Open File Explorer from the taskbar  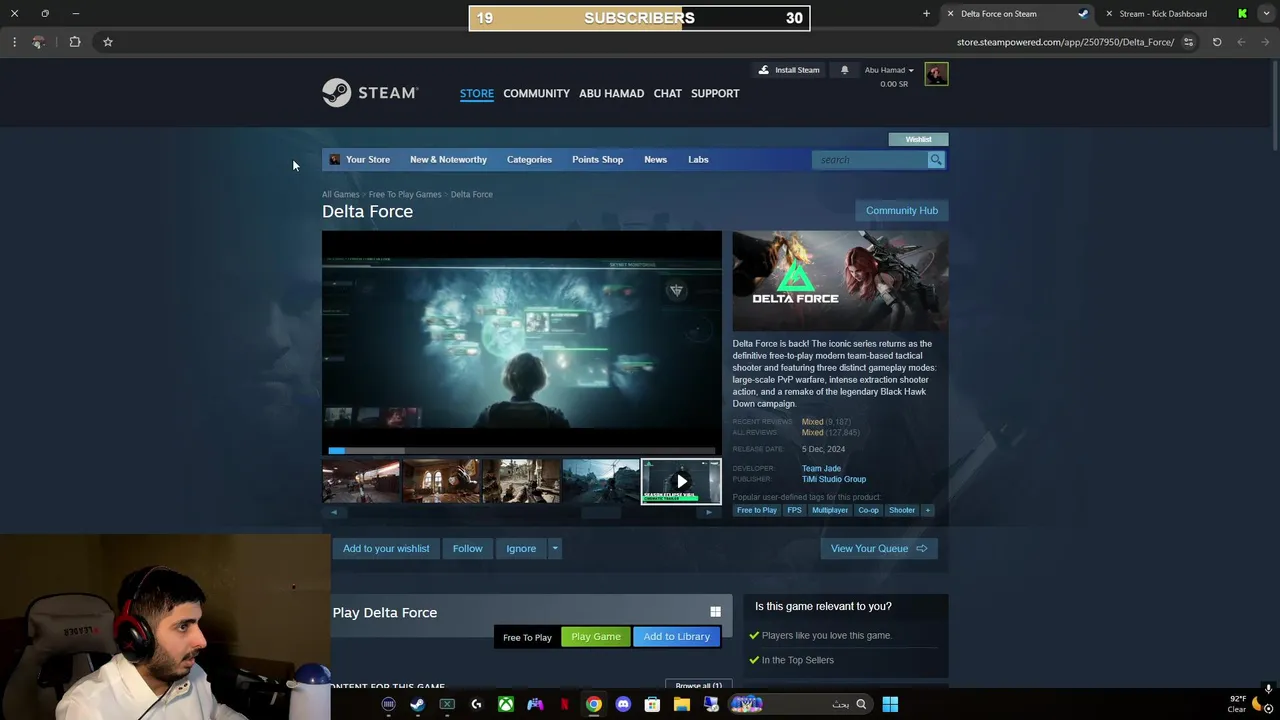pyautogui.click(x=682, y=704)
